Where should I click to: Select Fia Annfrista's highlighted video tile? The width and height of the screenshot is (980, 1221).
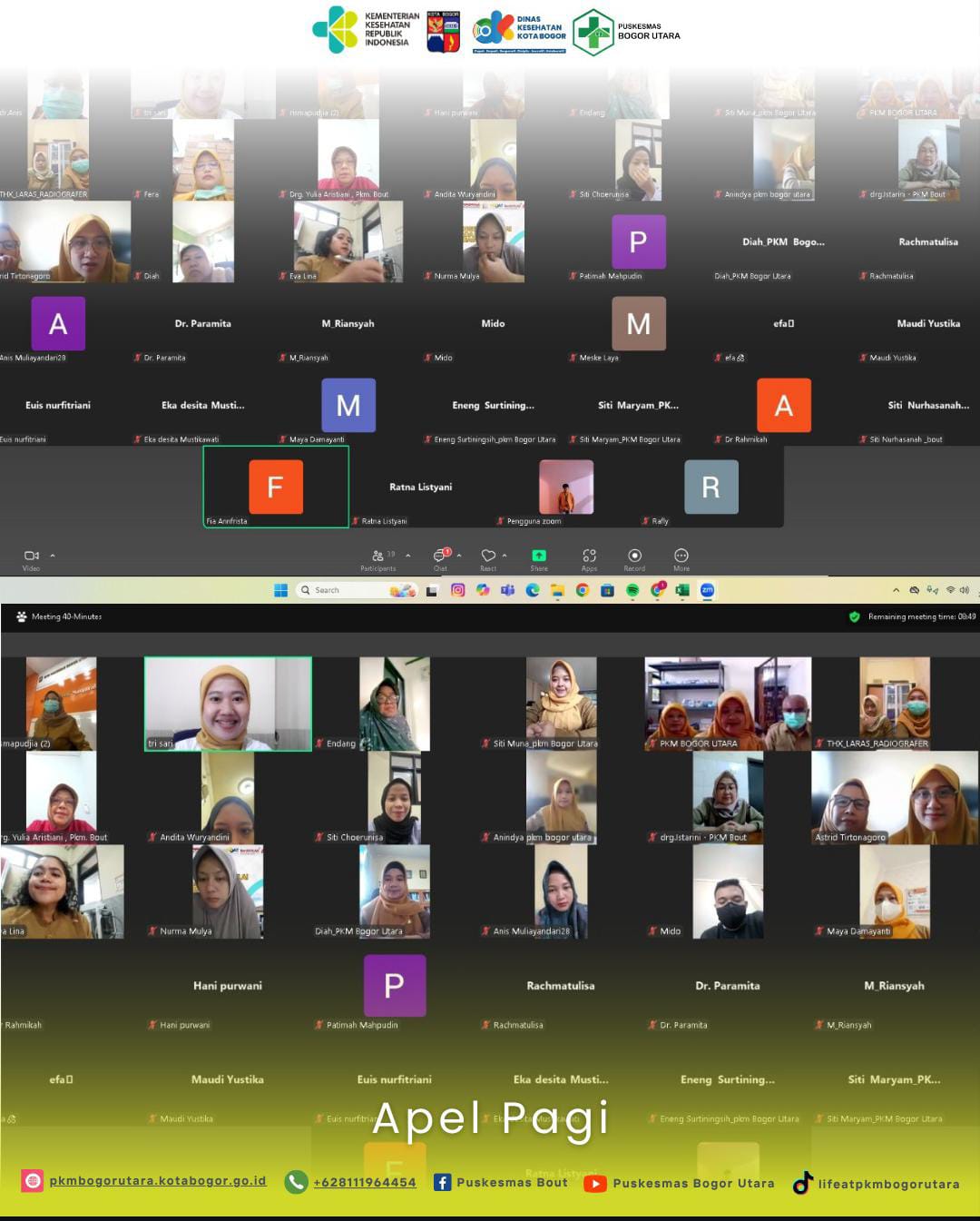click(x=276, y=487)
